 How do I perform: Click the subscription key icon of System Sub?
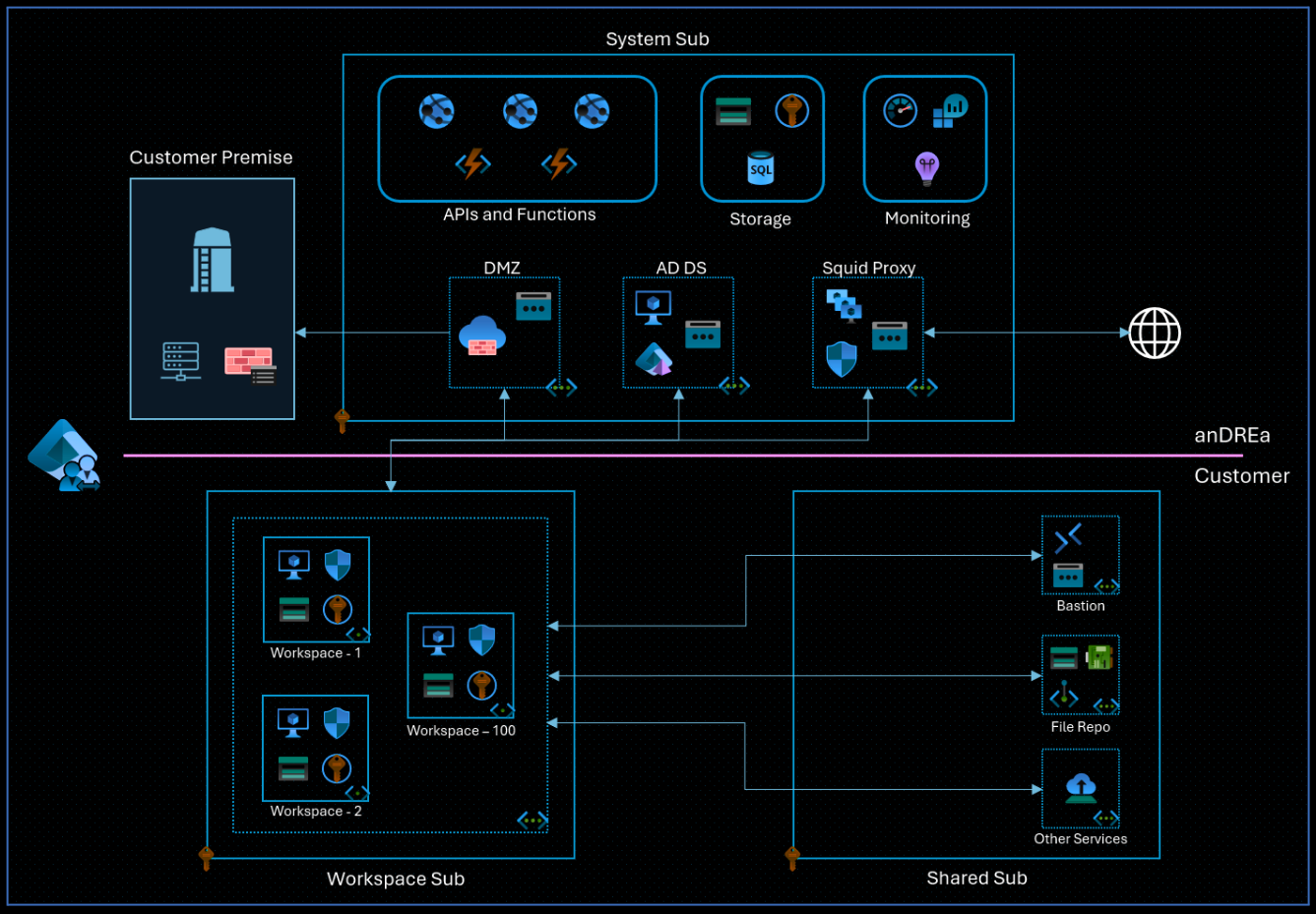[342, 421]
